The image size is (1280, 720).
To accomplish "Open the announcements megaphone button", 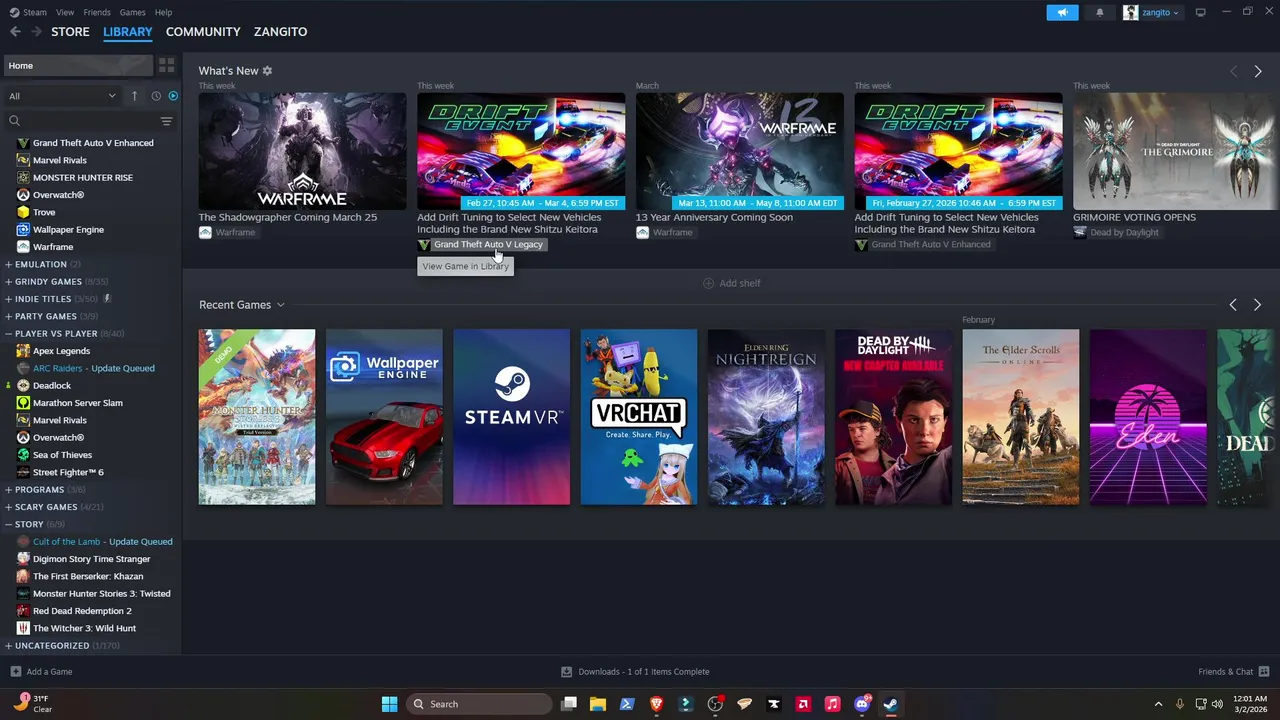I will [1062, 12].
